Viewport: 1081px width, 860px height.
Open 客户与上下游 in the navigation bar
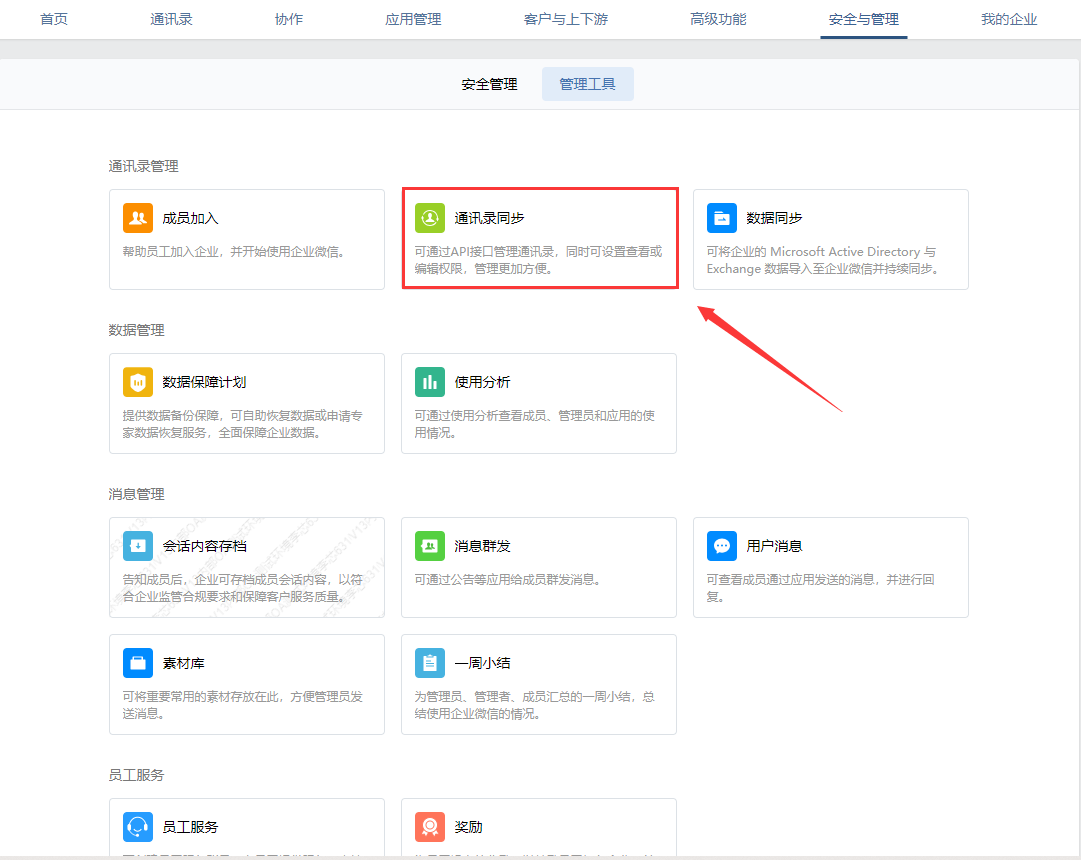tap(565, 19)
